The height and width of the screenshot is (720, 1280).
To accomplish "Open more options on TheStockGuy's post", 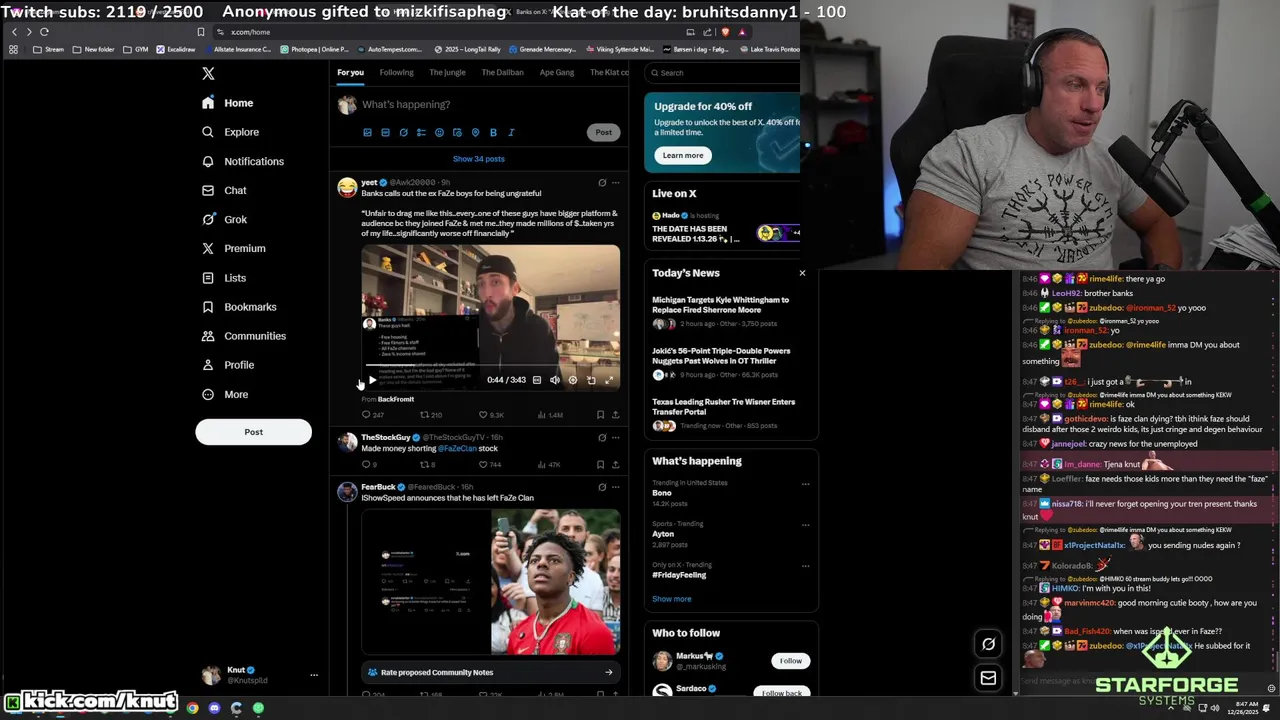I will (x=615, y=437).
